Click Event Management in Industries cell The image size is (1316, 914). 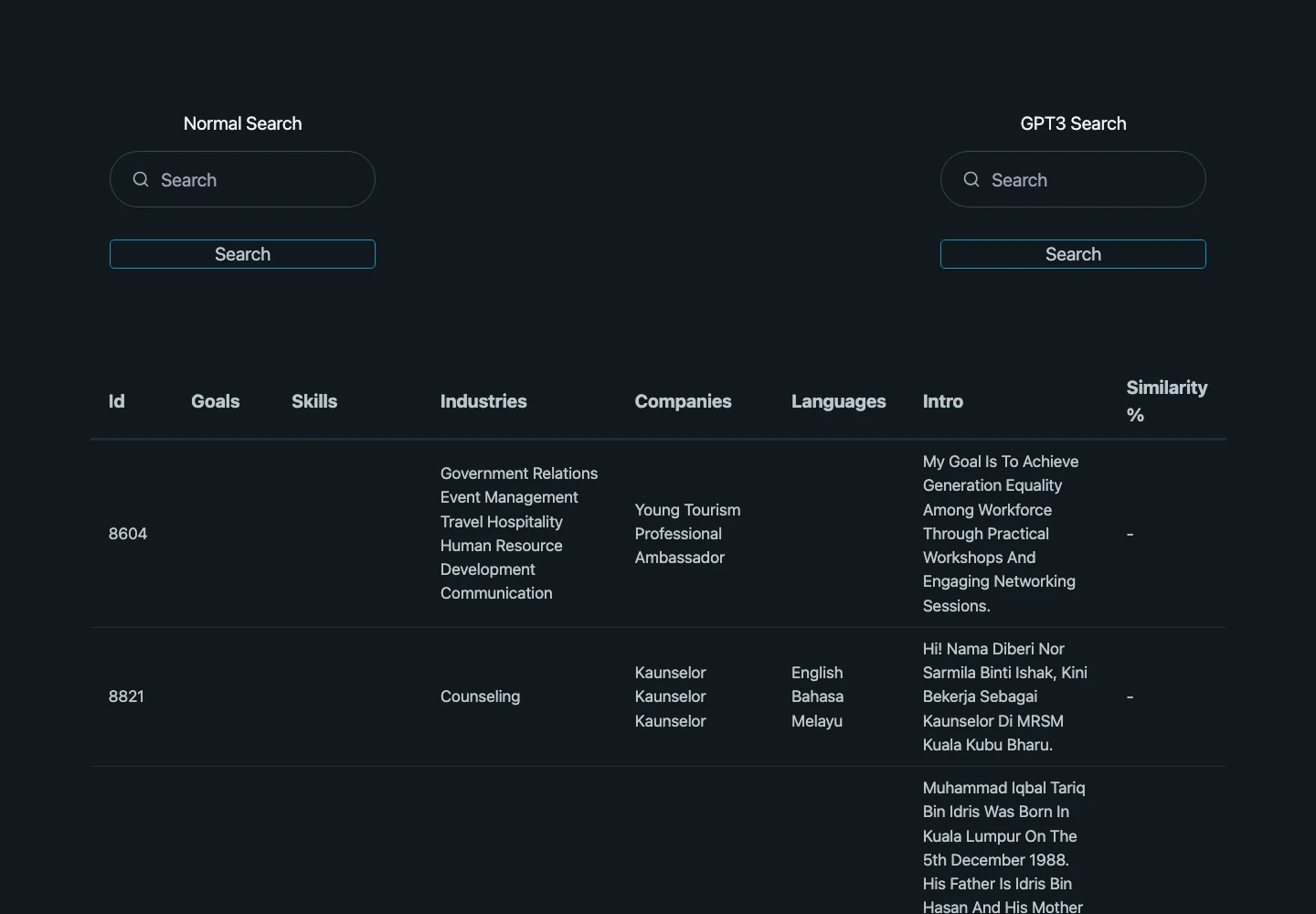tap(509, 497)
